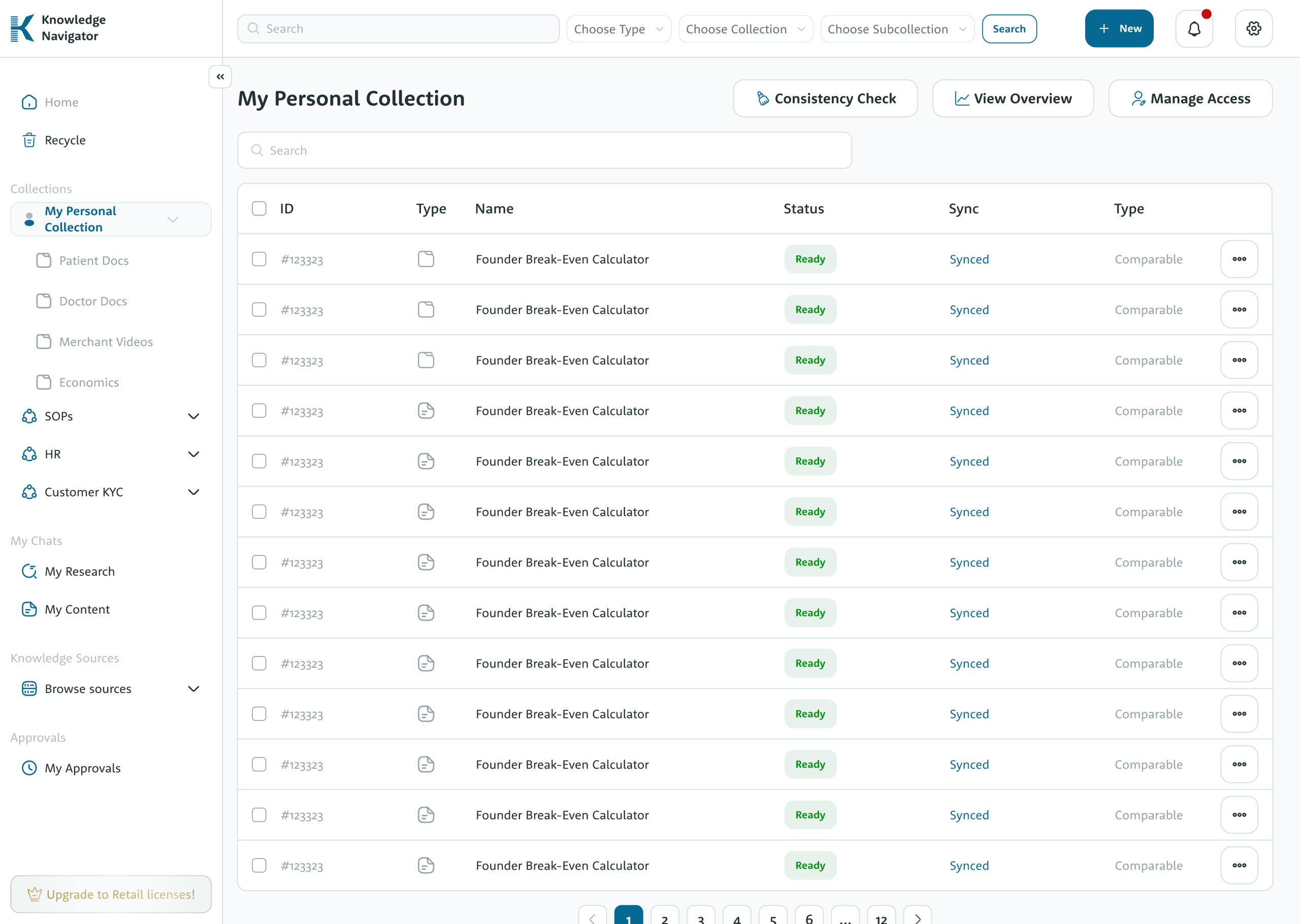This screenshot has height=924, width=1300.
Task: Collapse the sidebar with double-chevron icon
Action: [220, 77]
